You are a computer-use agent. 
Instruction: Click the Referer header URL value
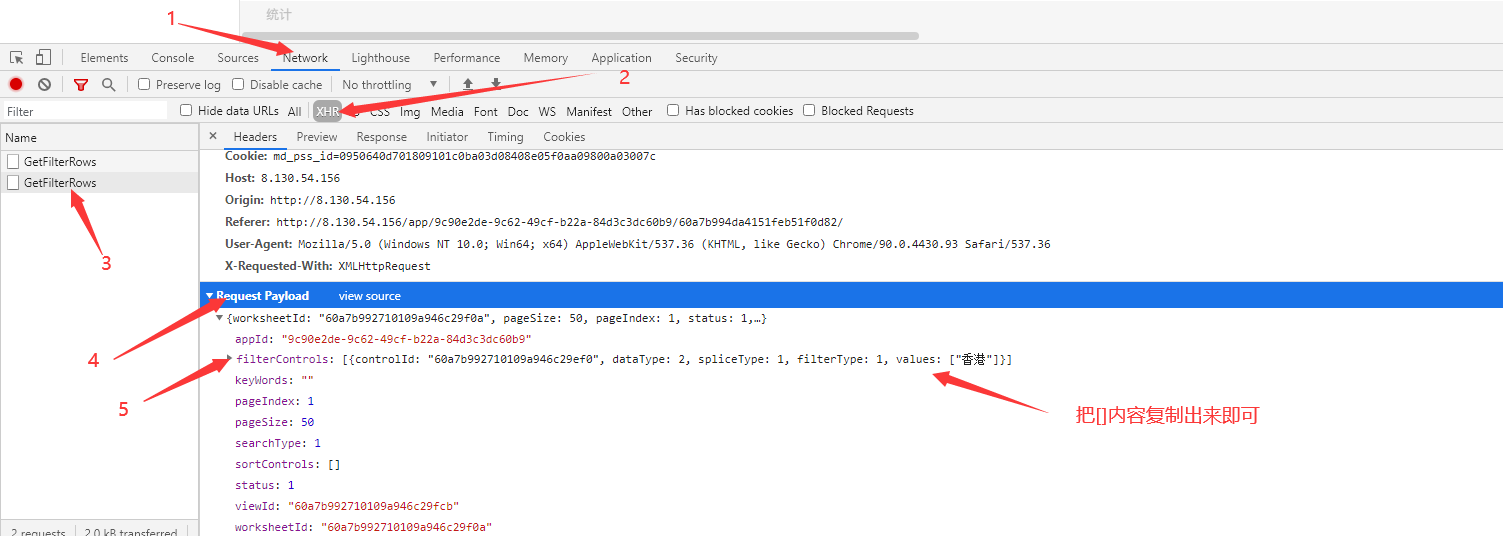tap(560, 222)
